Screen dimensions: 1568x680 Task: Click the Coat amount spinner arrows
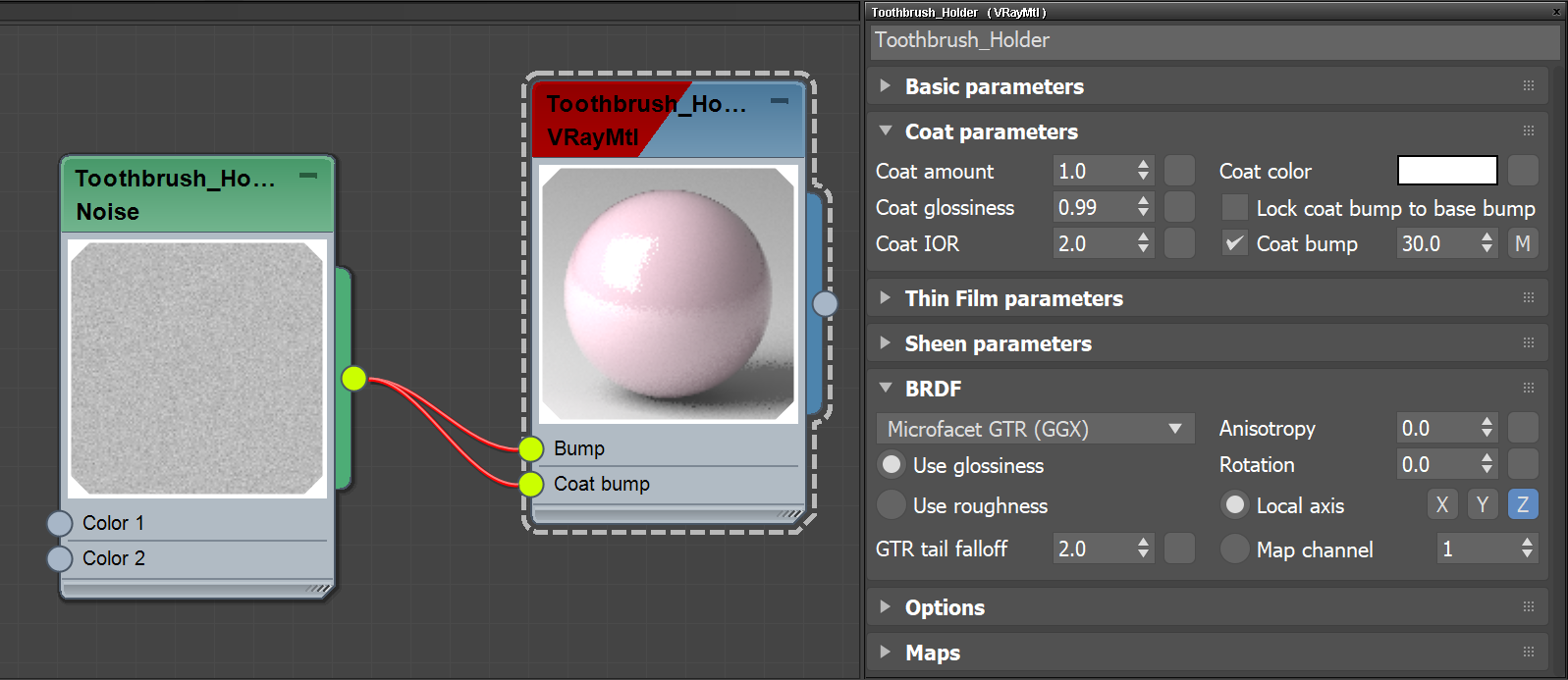click(1144, 171)
